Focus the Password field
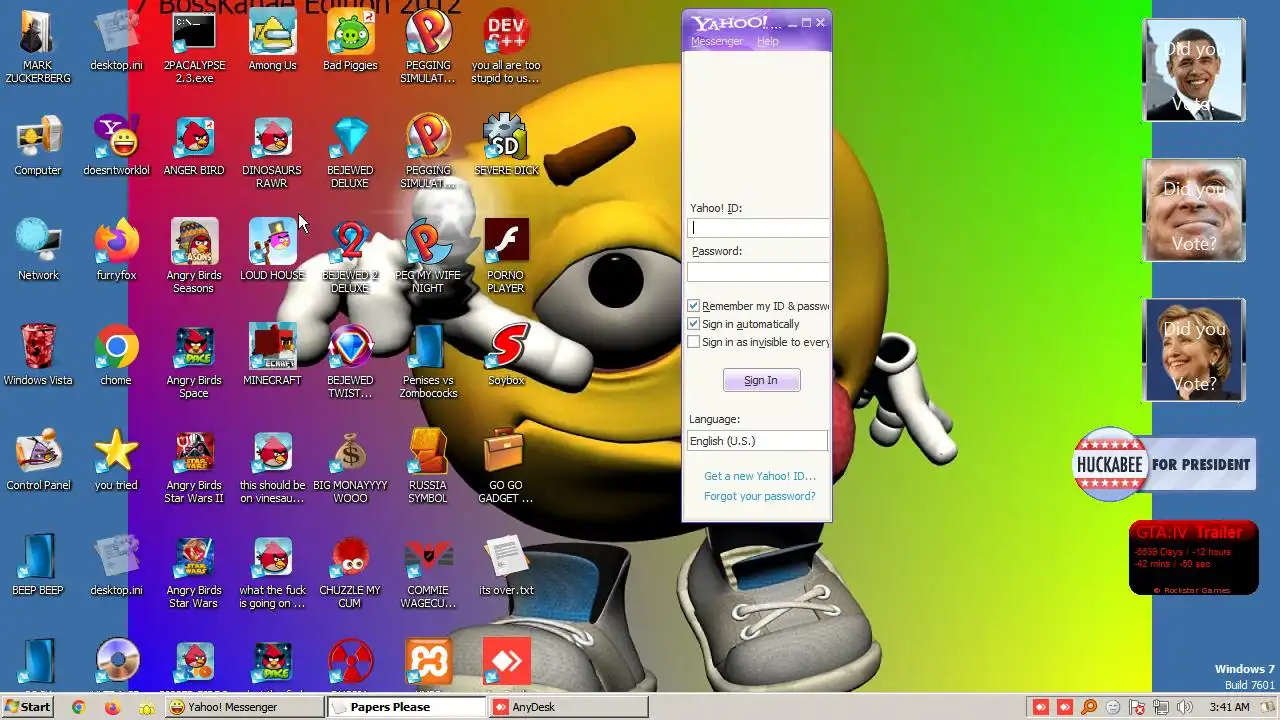The width and height of the screenshot is (1280, 720). coord(758,272)
